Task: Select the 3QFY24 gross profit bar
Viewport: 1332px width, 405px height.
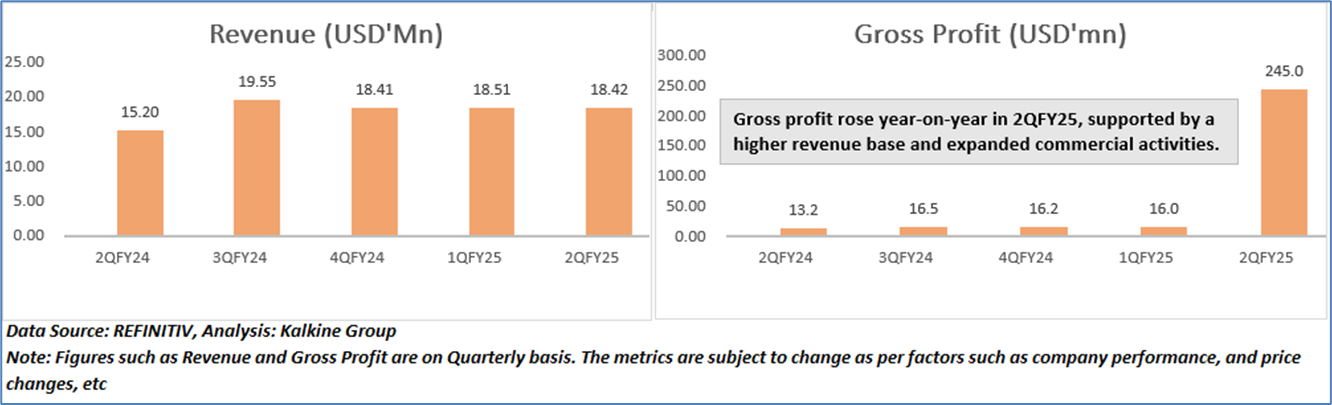Action: (x=923, y=232)
